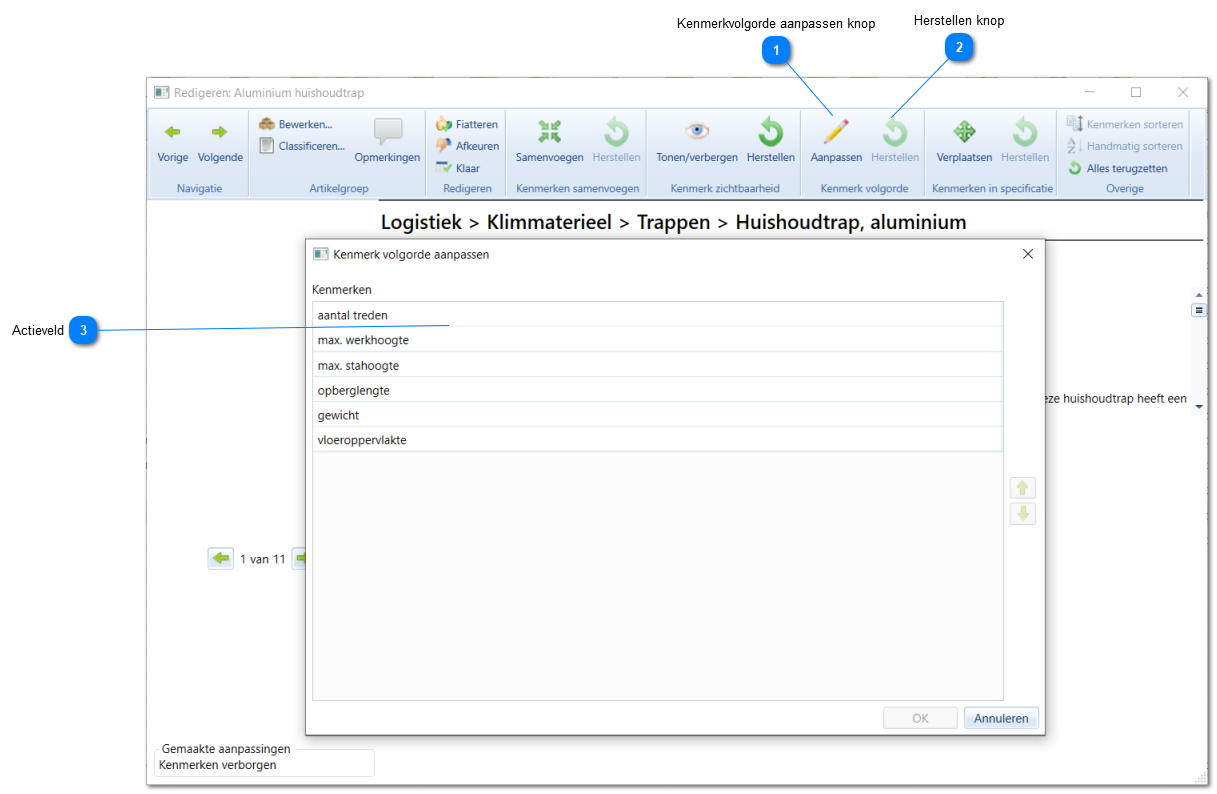This screenshot has width=1217, height=794.
Task: Go to Volgende article in ribbon
Action: point(220,142)
